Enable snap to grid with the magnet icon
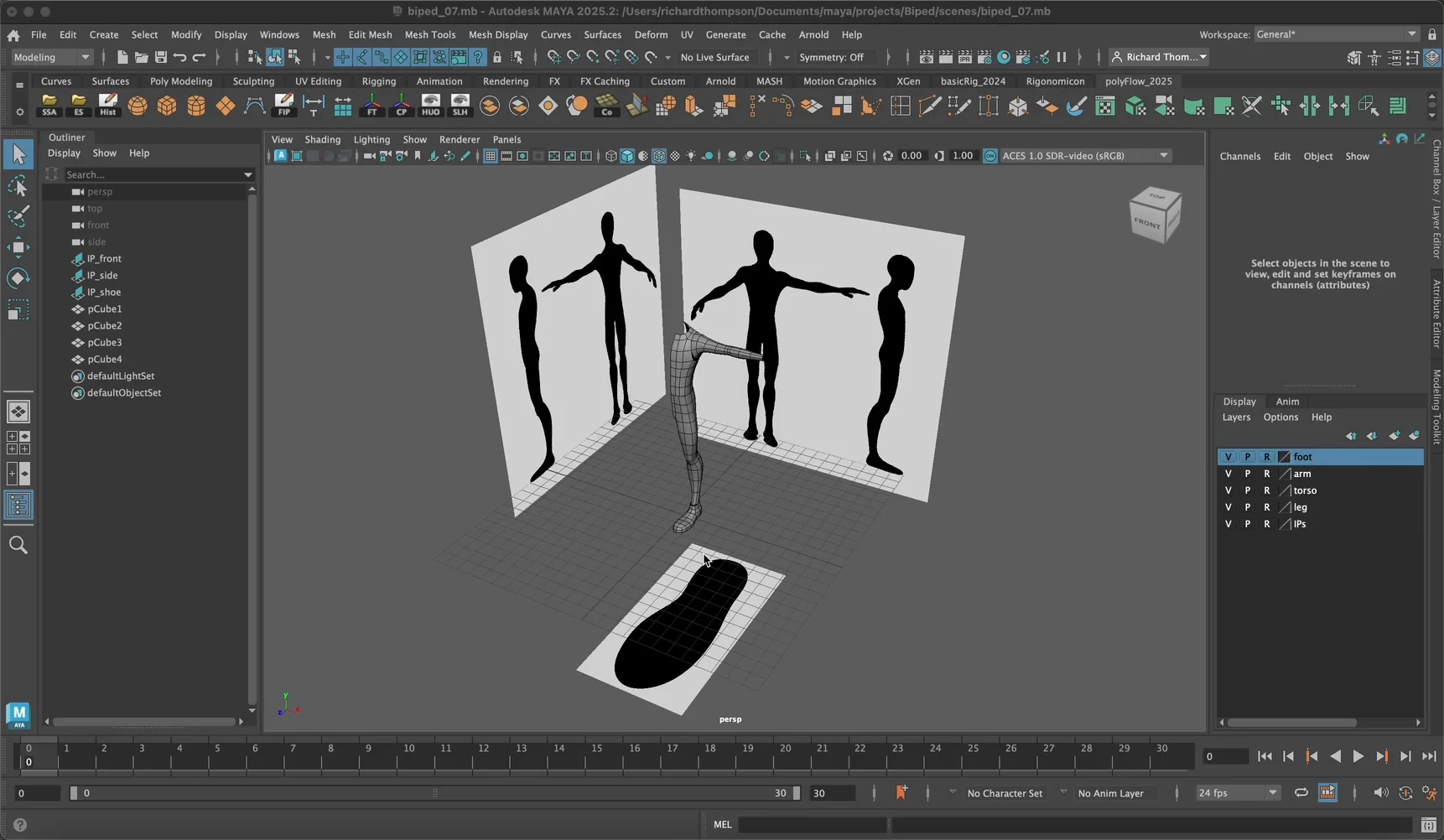The height and width of the screenshot is (840, 1444). click(x=553, y=57)
